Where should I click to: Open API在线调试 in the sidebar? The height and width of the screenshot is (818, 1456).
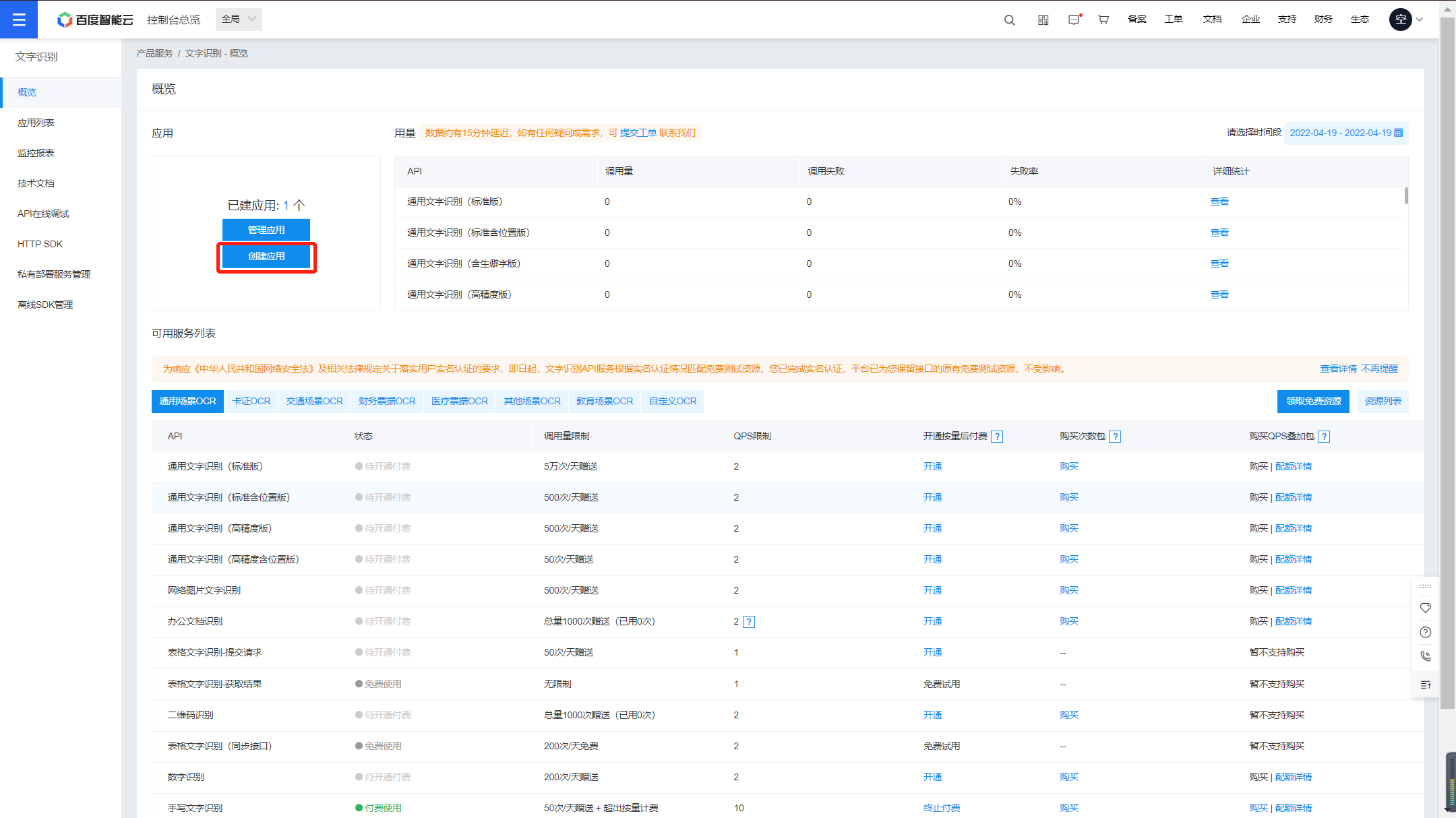61,214
